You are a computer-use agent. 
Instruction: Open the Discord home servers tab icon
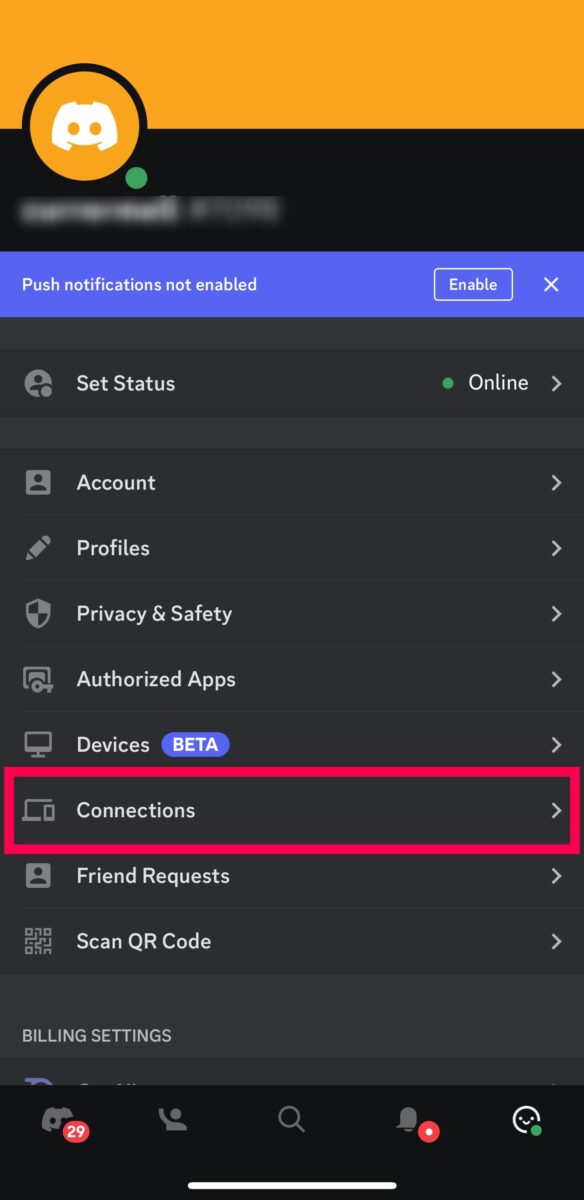pos(58,1120)
